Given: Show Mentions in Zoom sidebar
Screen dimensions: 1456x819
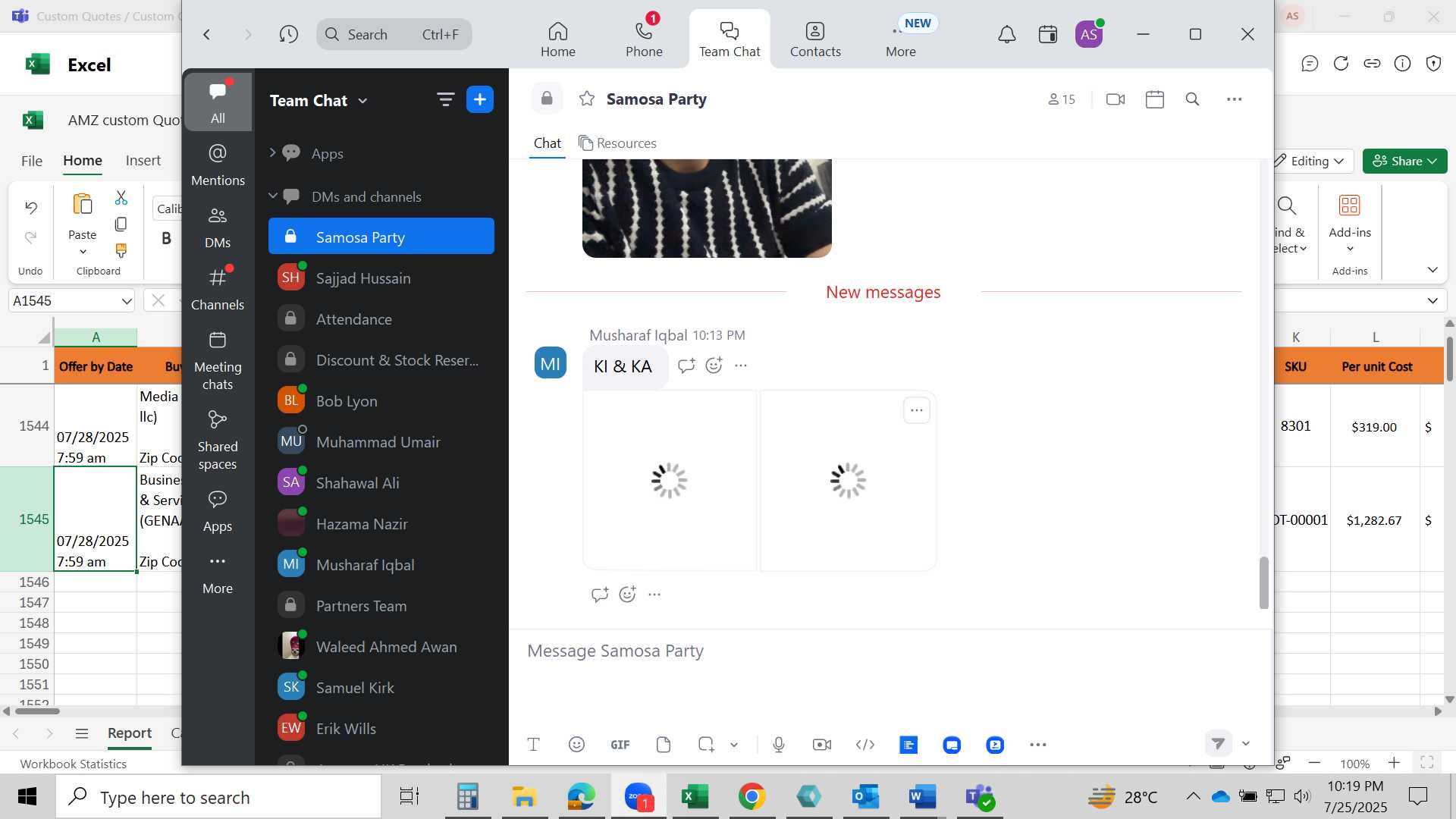Looking at the screenshot, I should [218, 165].
